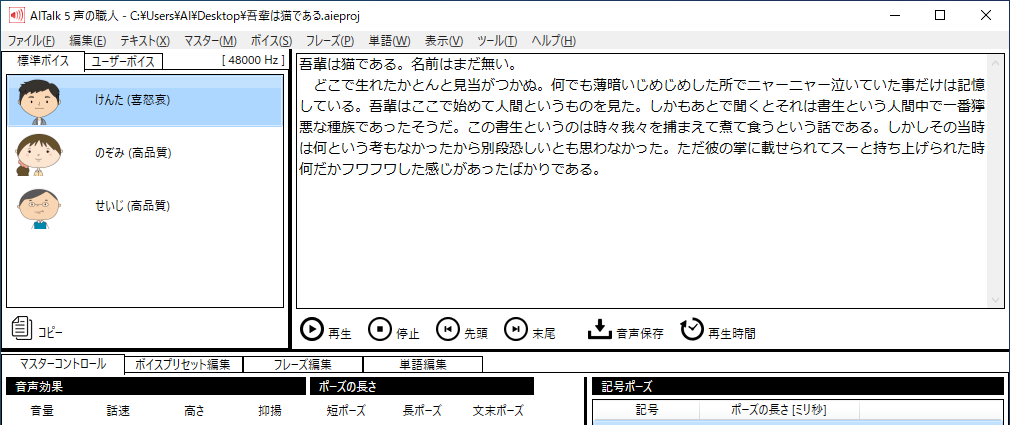
Task: Click the [ 48000 Hz ] sample rate label
Action: tap(253, 60)
